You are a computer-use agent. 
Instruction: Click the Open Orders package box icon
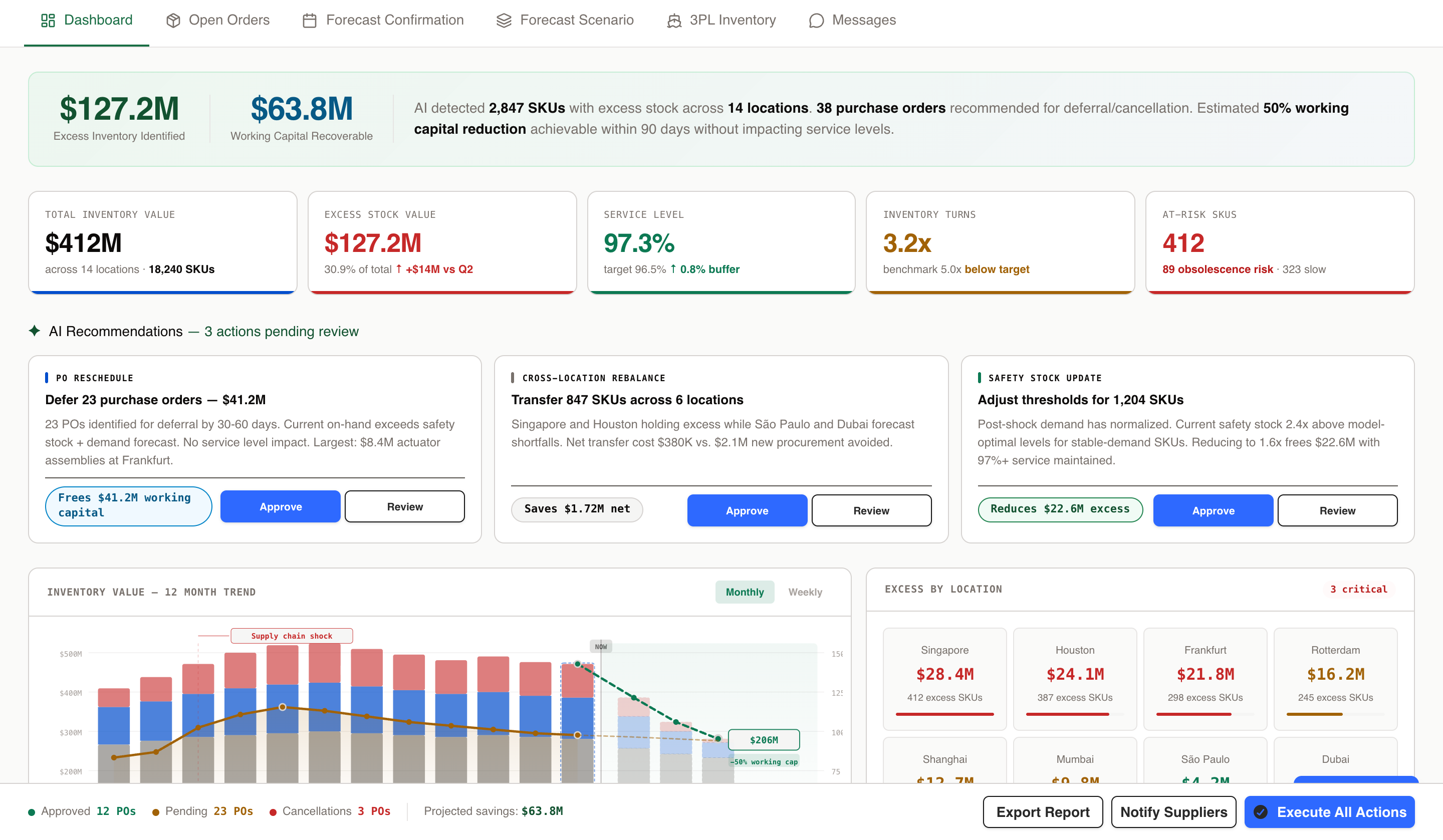pos(172,20)
